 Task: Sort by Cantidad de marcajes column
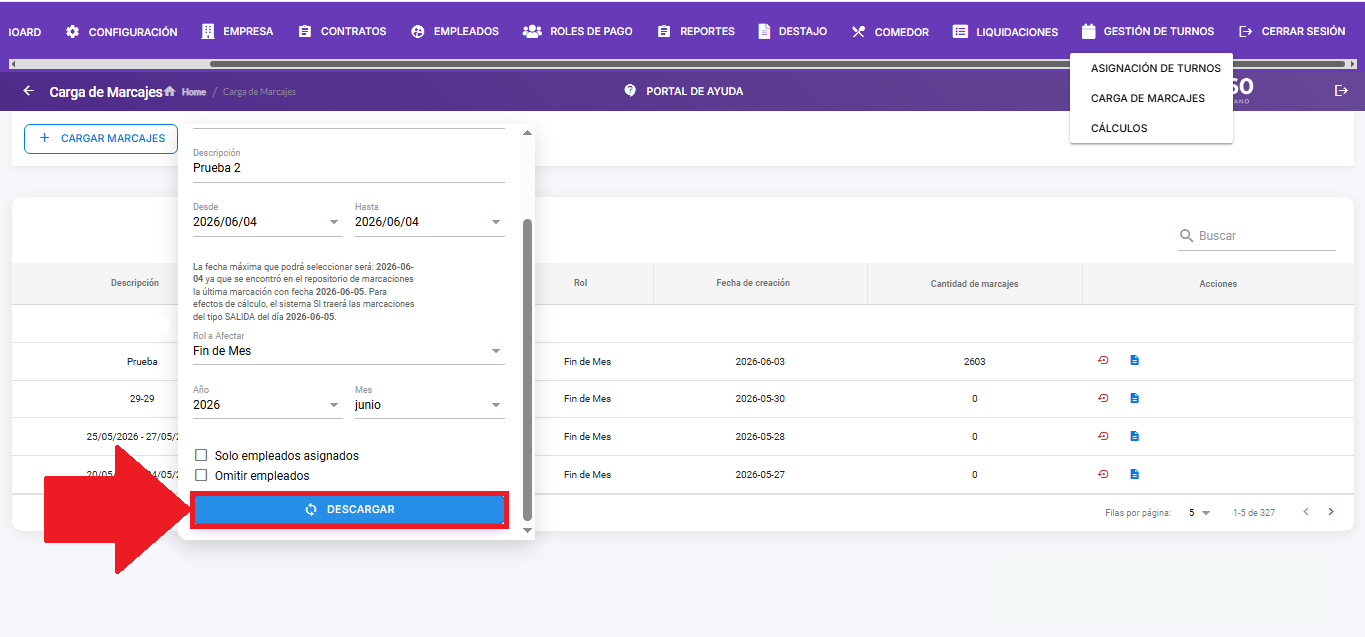(x=974, y=284)
